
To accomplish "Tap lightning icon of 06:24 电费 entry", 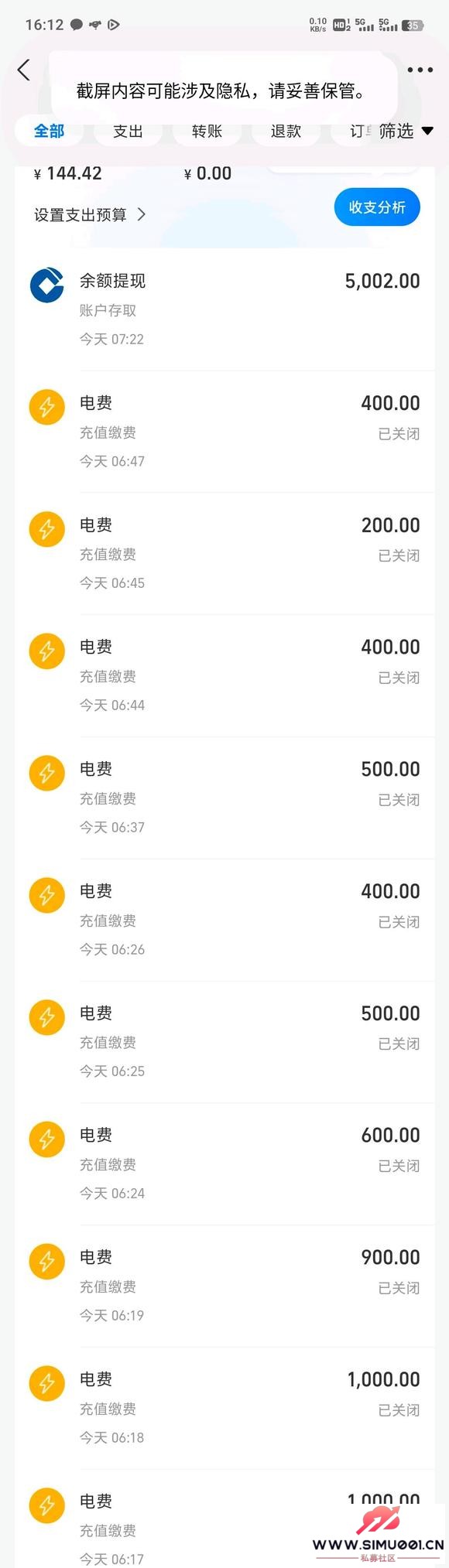I will 46,1139.
